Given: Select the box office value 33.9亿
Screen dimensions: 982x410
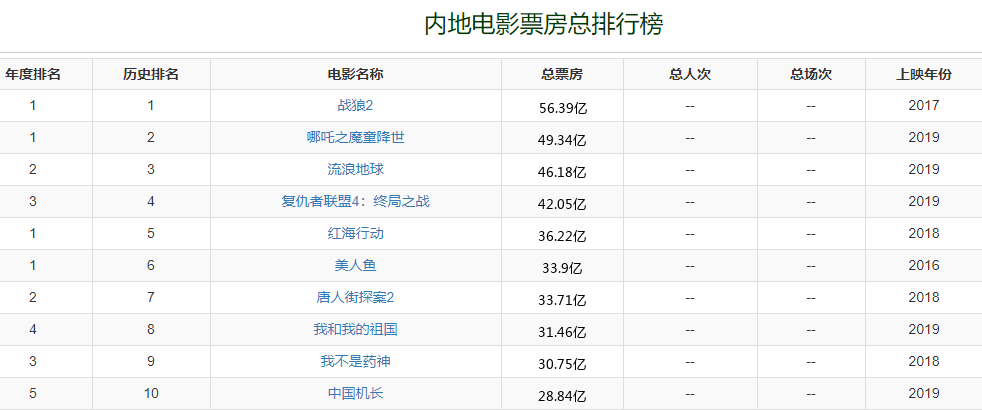Looking at the screenshot, I should coord(562,268).
